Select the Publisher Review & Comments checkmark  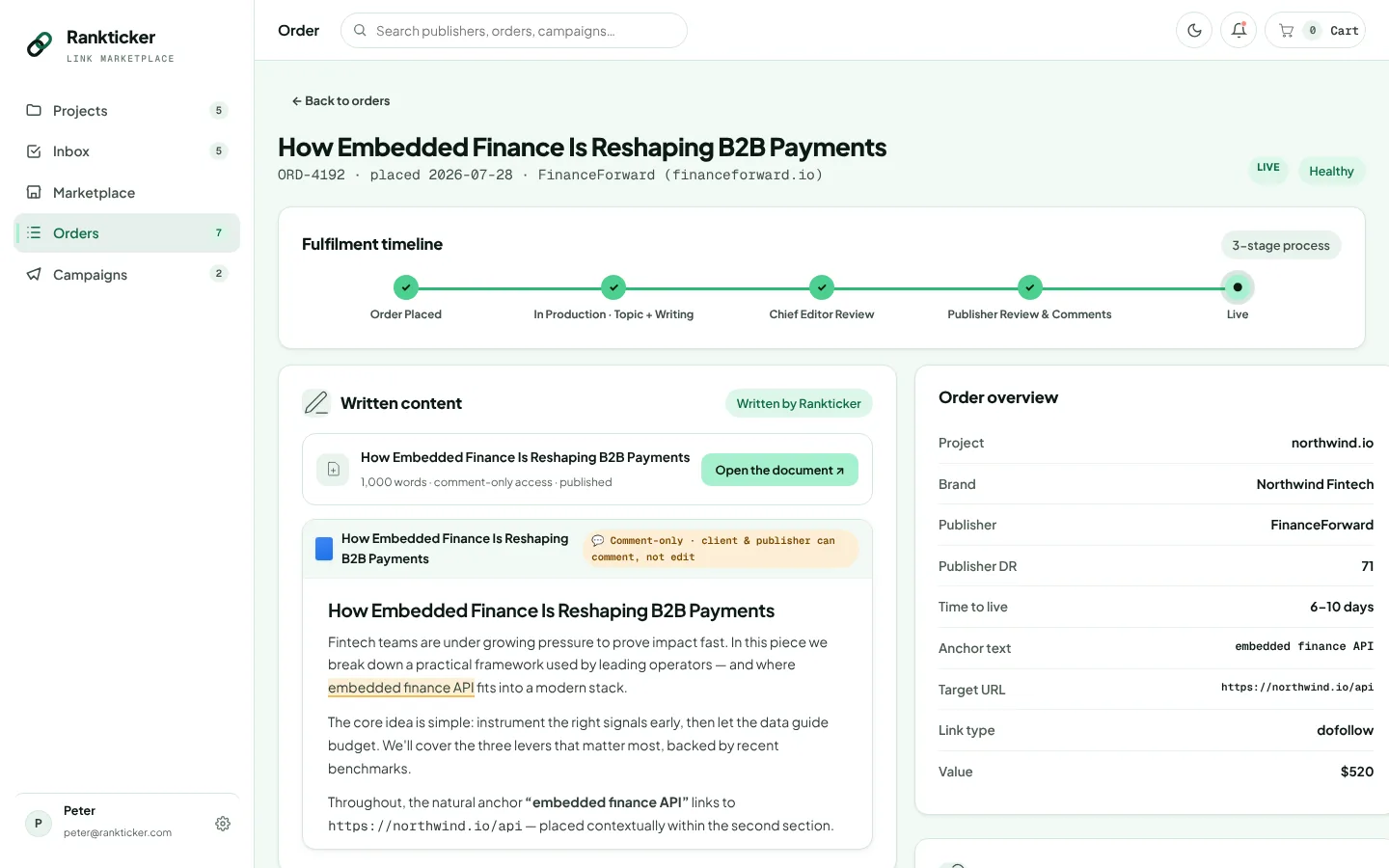(1030, 287)
